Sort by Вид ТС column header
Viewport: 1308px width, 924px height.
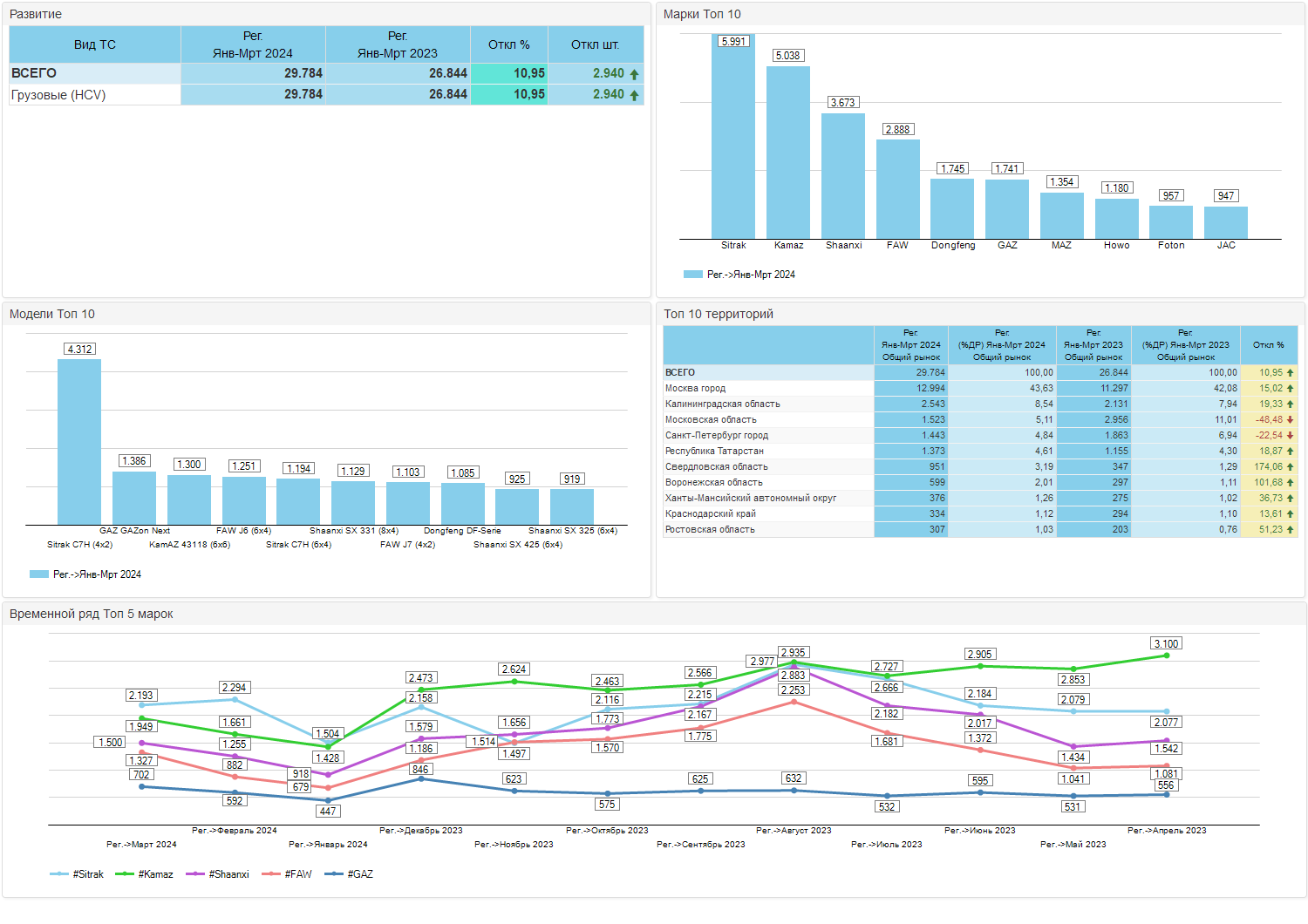click(x=95, y=44)
